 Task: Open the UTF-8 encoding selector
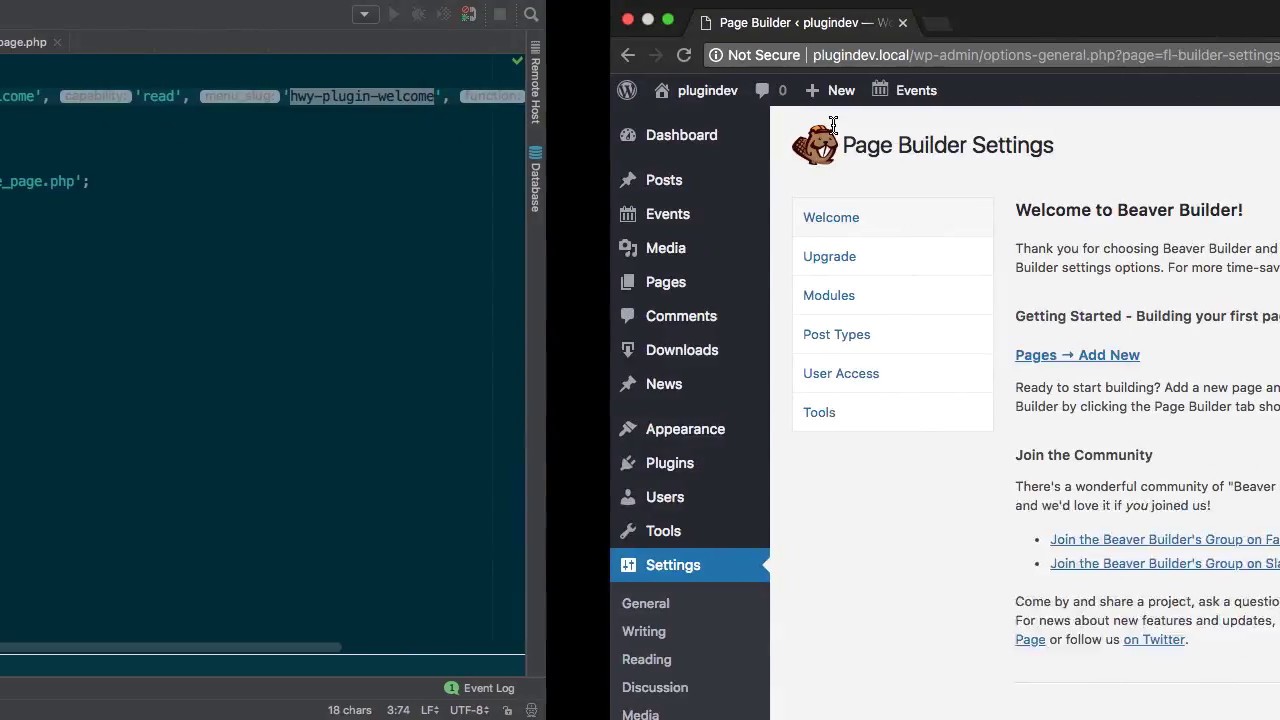click(x=469, y=710)
